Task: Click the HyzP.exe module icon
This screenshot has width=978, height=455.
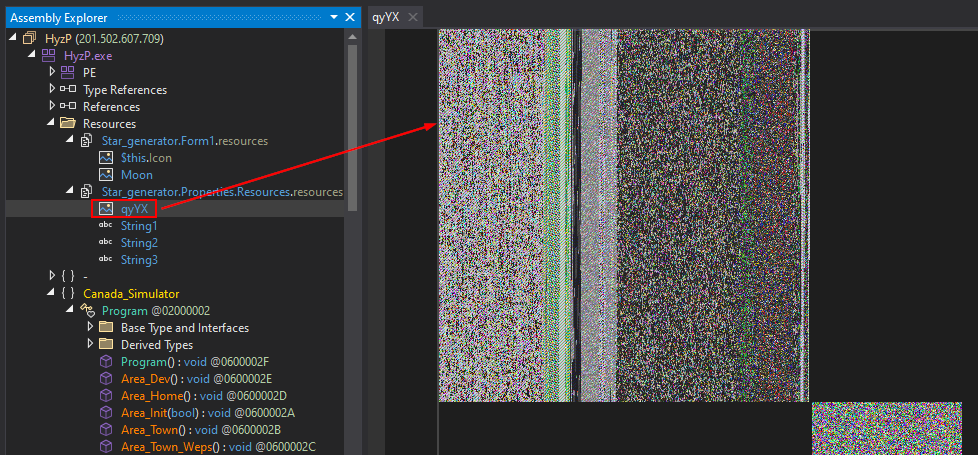Action: 48,56
